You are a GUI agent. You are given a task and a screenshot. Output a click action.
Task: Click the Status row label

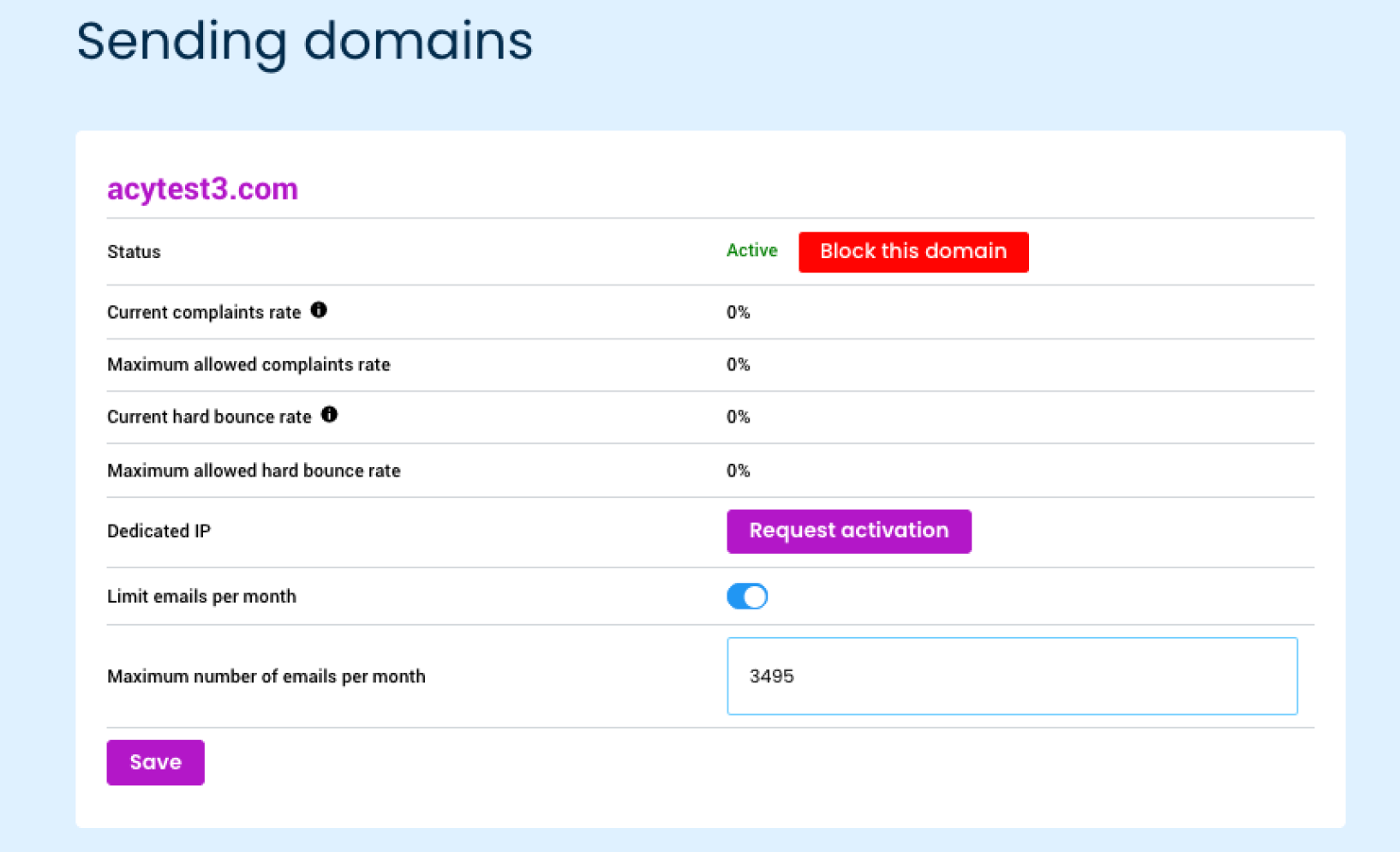[134, 252]
